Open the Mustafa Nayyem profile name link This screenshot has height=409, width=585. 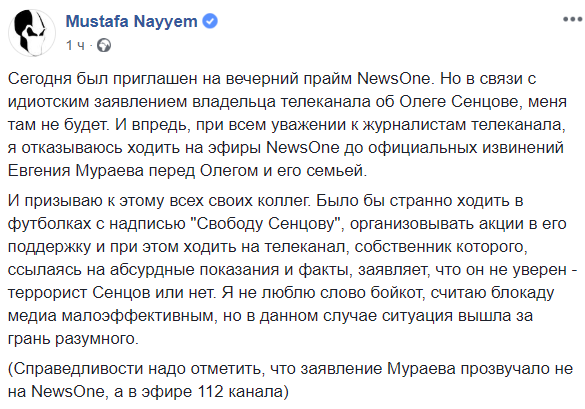coord(131,21)
